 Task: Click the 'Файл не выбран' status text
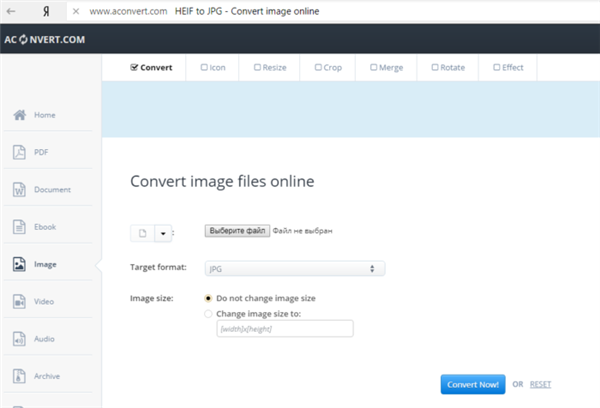302,231
